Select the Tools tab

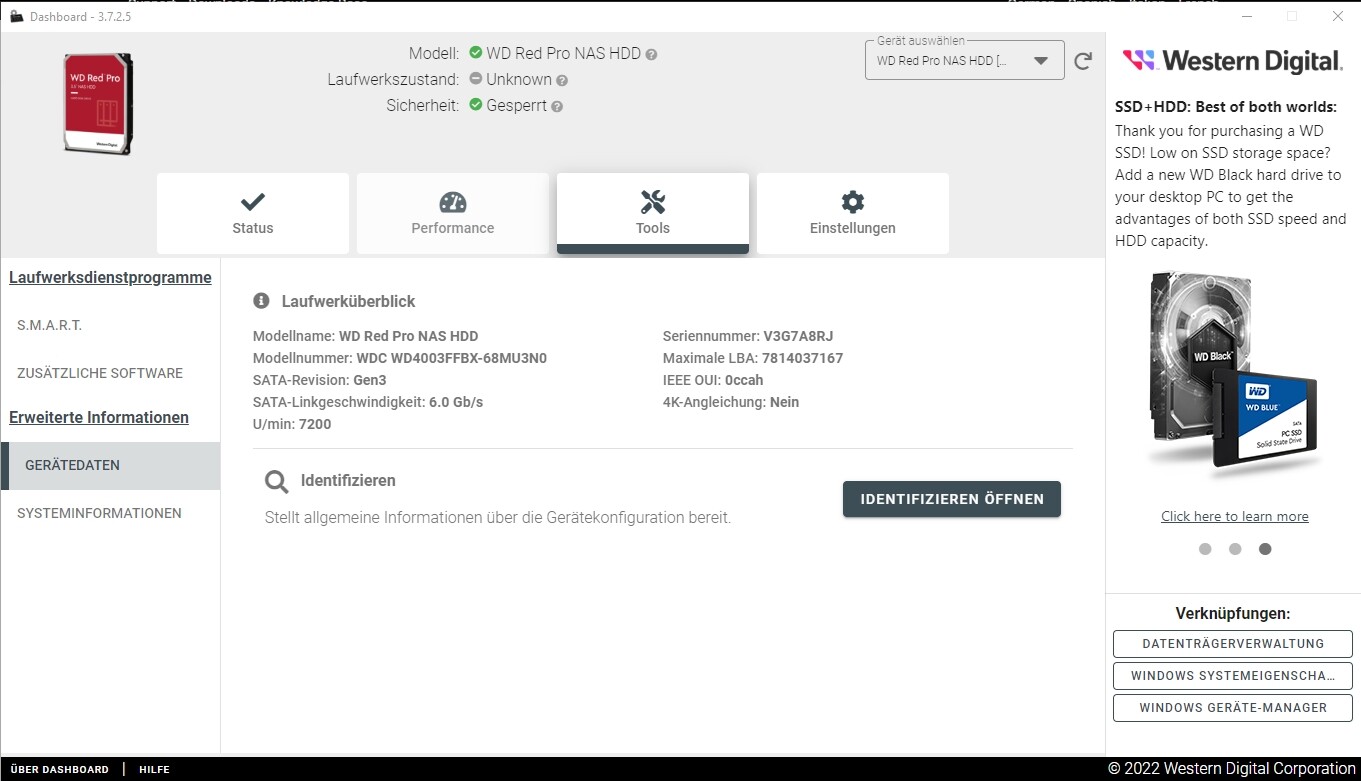point(653,213)
